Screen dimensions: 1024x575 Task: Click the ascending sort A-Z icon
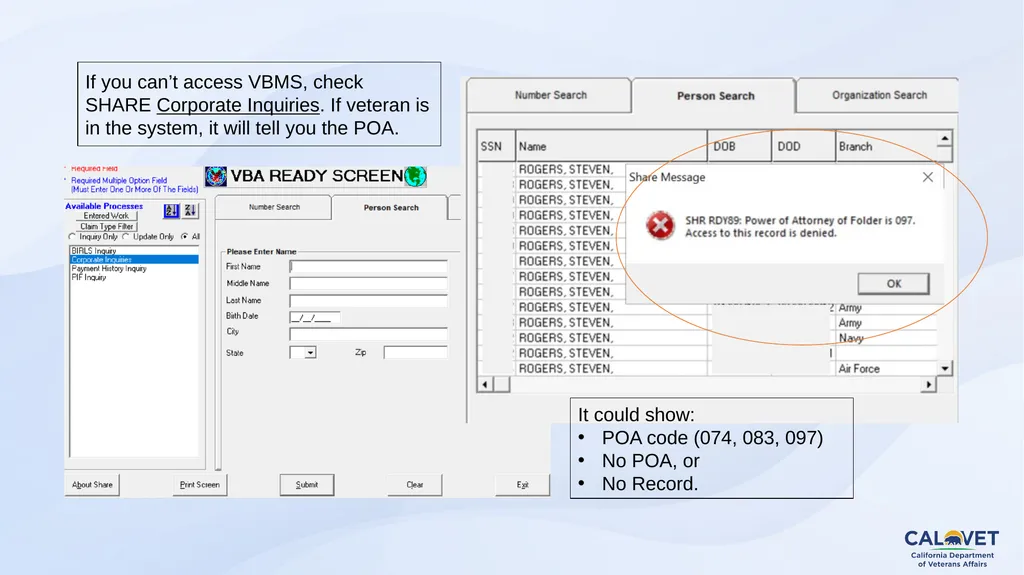point(171,210)
